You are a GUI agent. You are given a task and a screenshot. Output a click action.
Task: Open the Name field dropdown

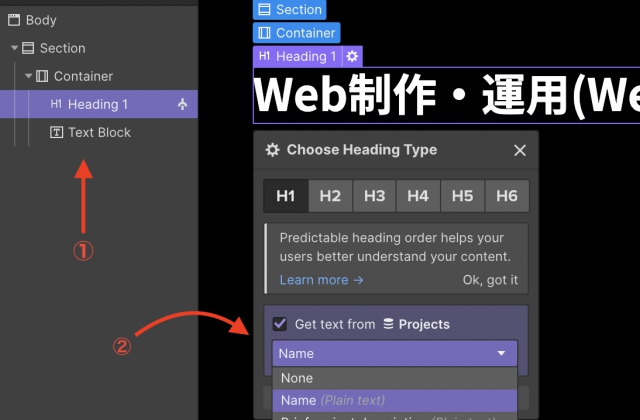coord(395,353)
